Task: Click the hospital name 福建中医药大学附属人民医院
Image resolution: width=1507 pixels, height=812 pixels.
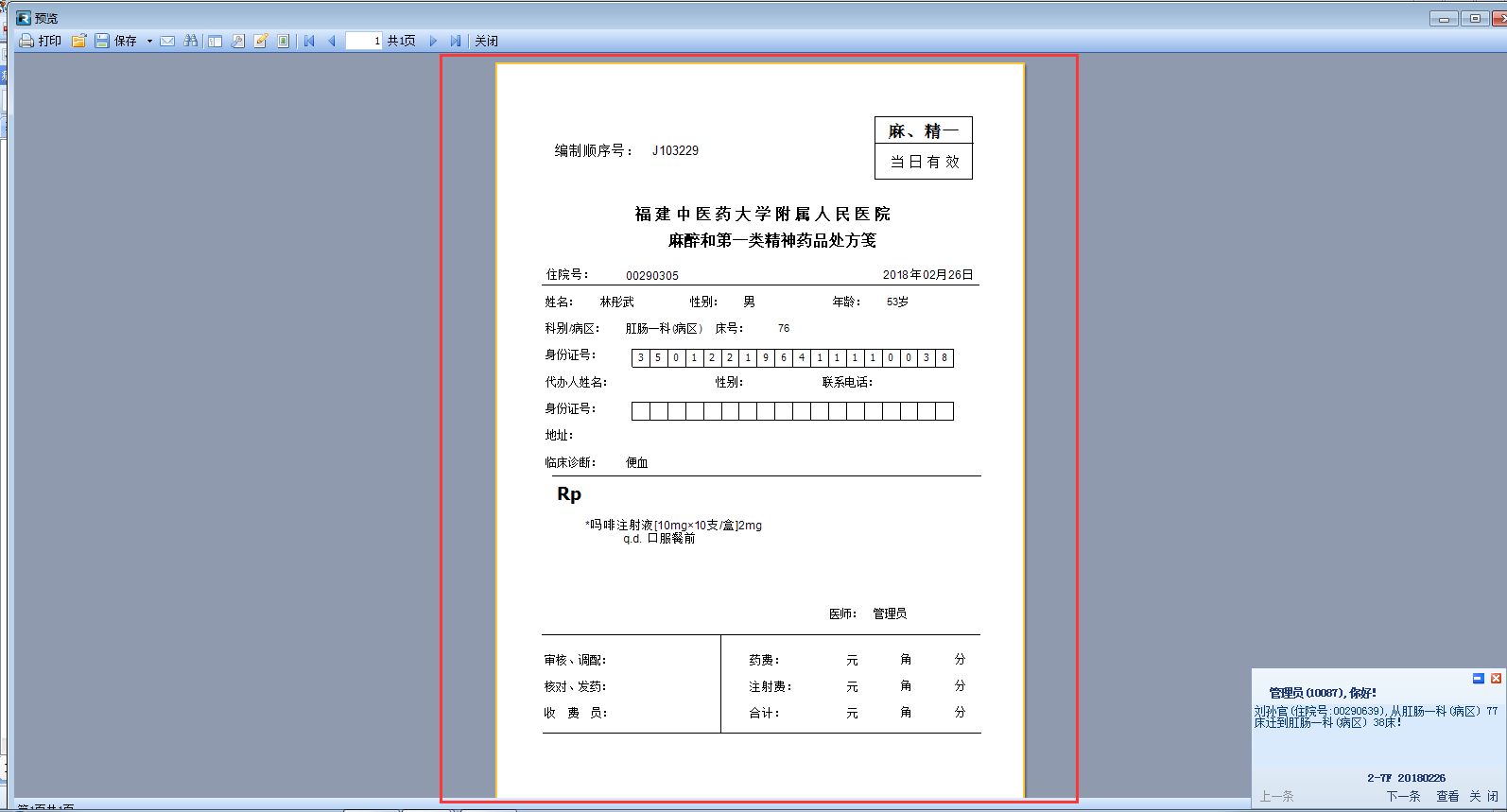Action: click(763, 214)
